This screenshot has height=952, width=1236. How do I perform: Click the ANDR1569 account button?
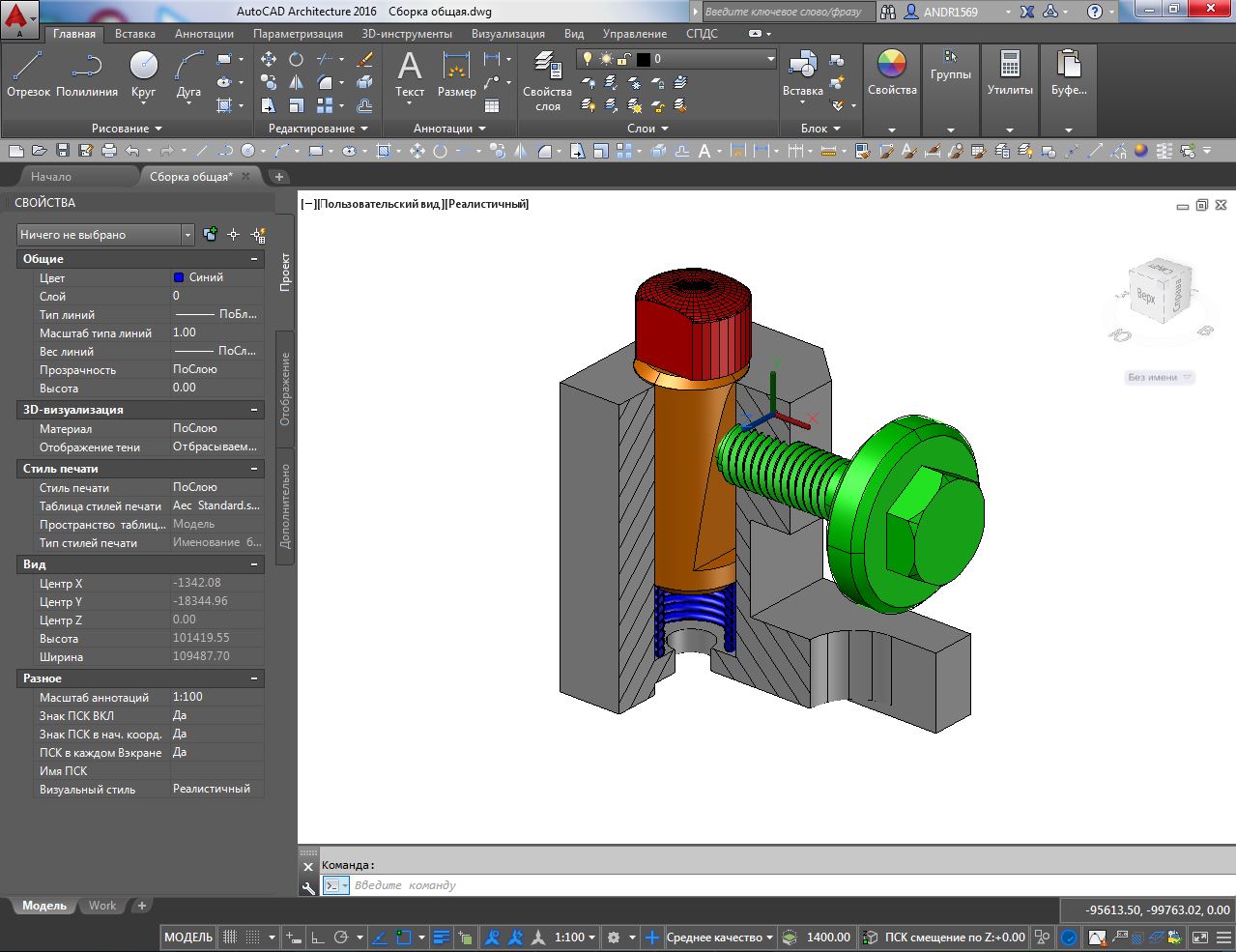(950, 12)
